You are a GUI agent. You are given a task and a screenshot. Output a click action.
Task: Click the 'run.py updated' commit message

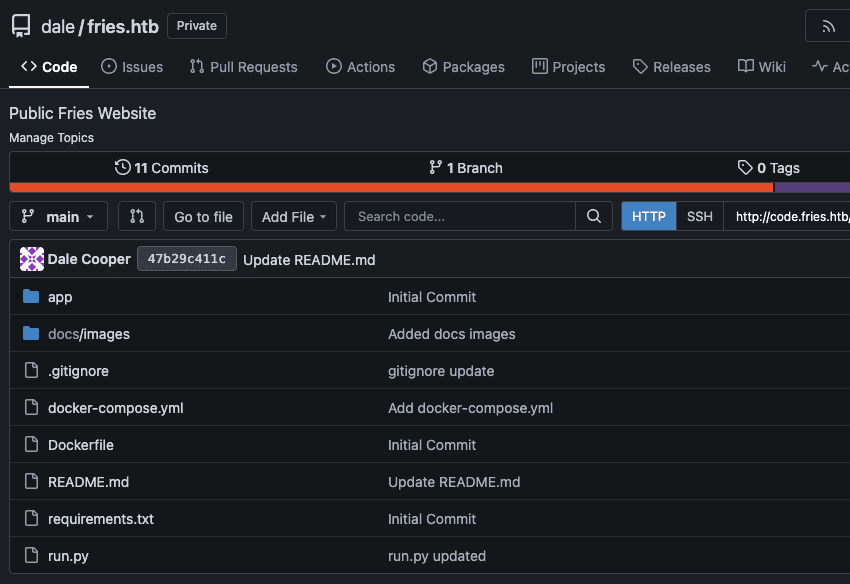(437, 556)
